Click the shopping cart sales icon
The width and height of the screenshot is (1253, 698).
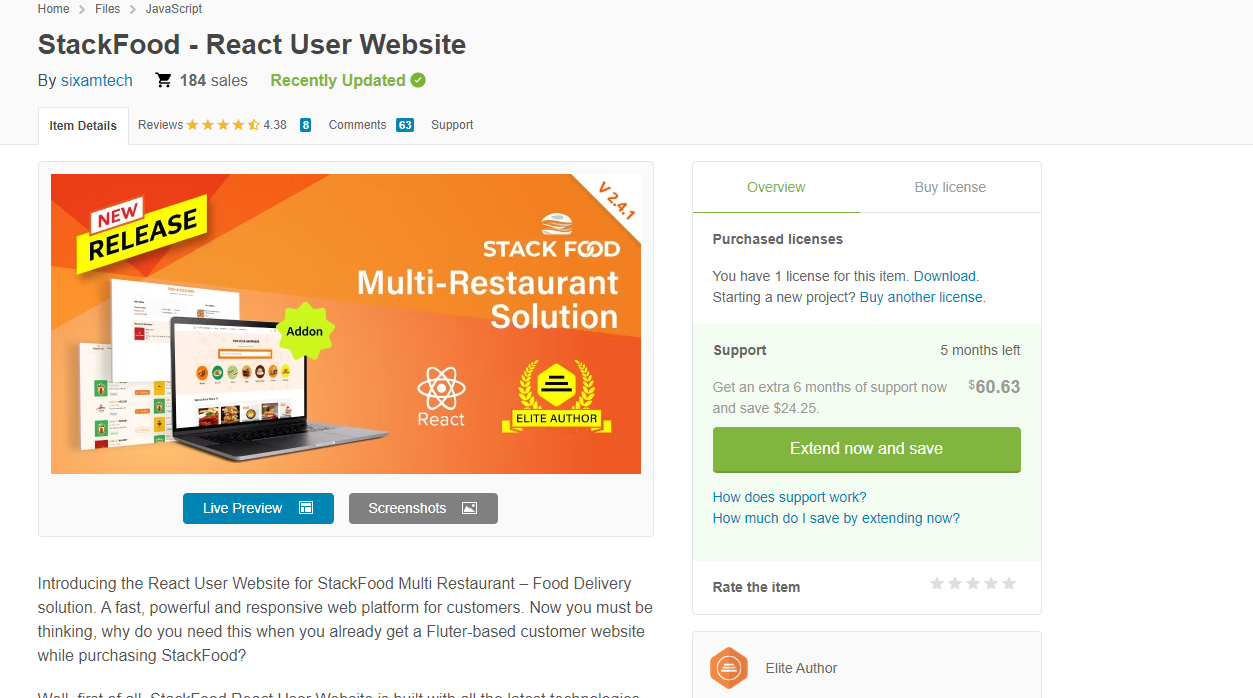coord(164,80)
